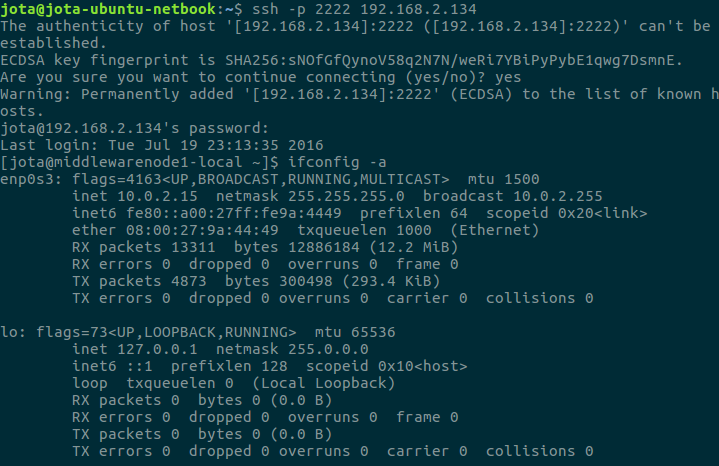Click the ifconfig -a command
Viewport: 719px width, 466px height.
pos(337,162)
